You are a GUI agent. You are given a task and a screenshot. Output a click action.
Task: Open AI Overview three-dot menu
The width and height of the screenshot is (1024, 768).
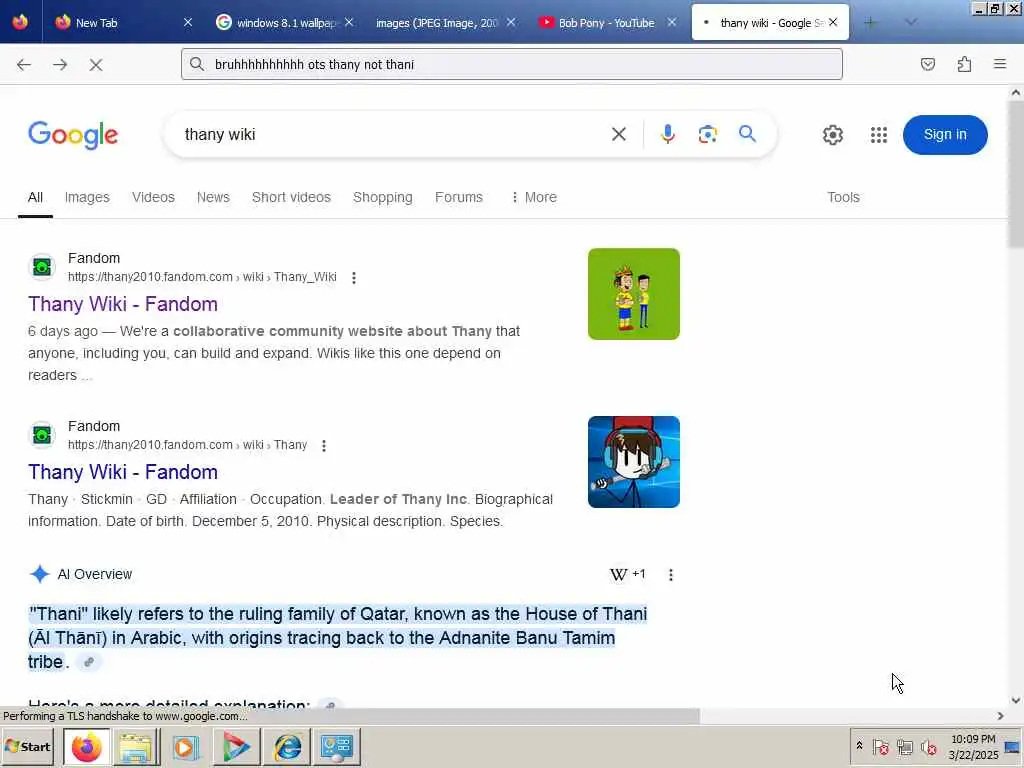point(671,575)
